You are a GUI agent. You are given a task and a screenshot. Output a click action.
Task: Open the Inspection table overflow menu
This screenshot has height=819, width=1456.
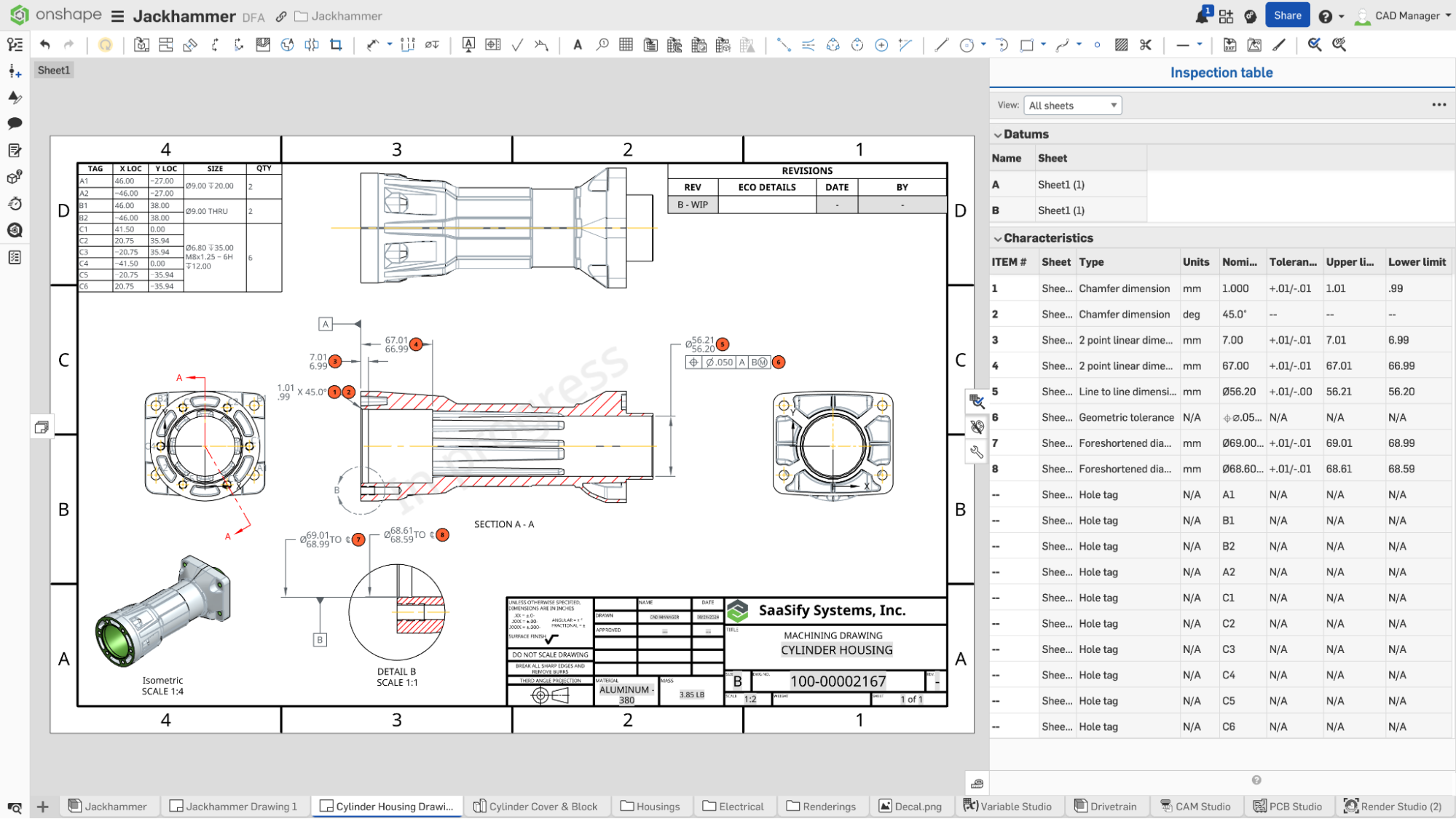[1439, 105]
